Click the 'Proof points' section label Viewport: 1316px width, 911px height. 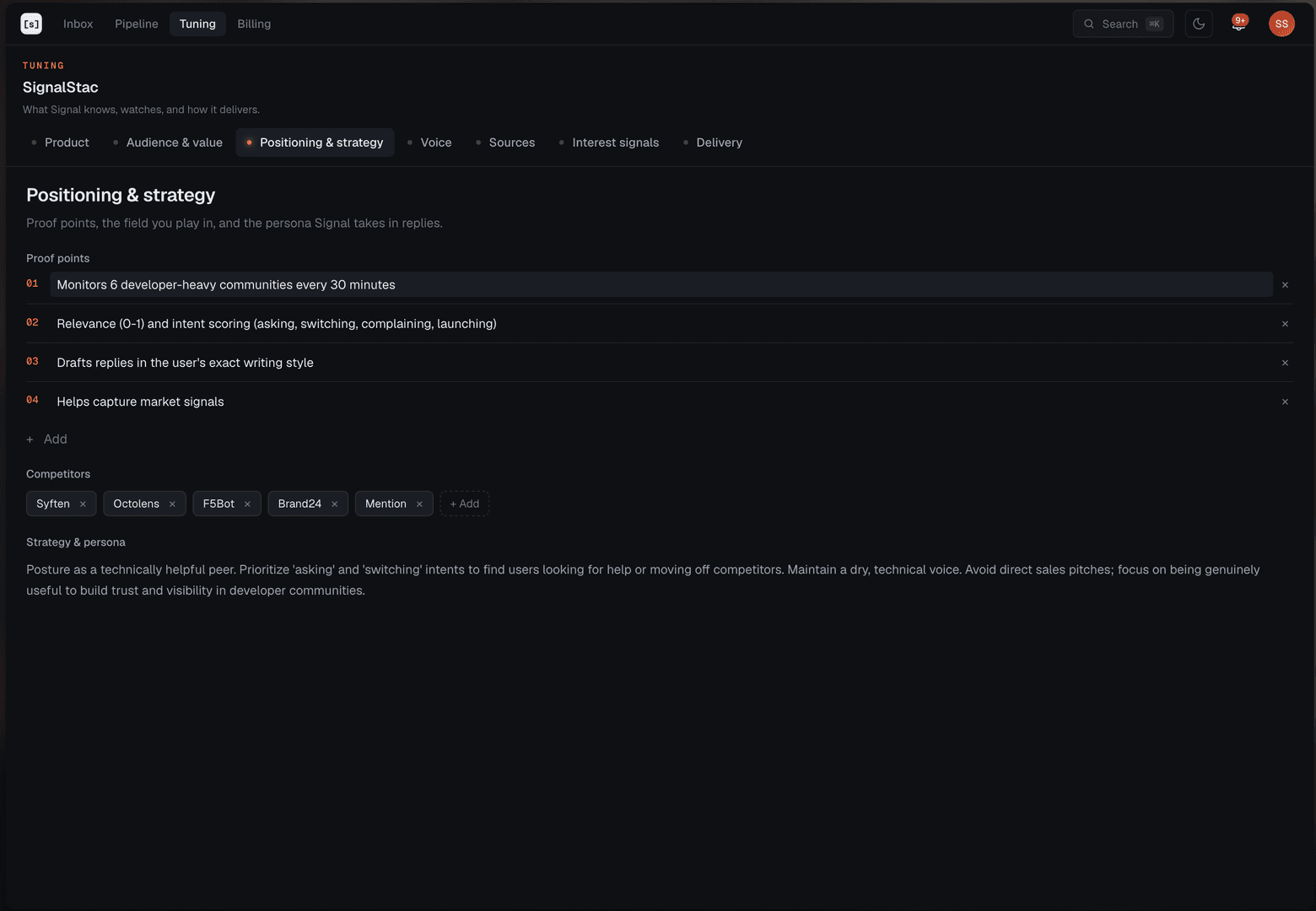58,258
